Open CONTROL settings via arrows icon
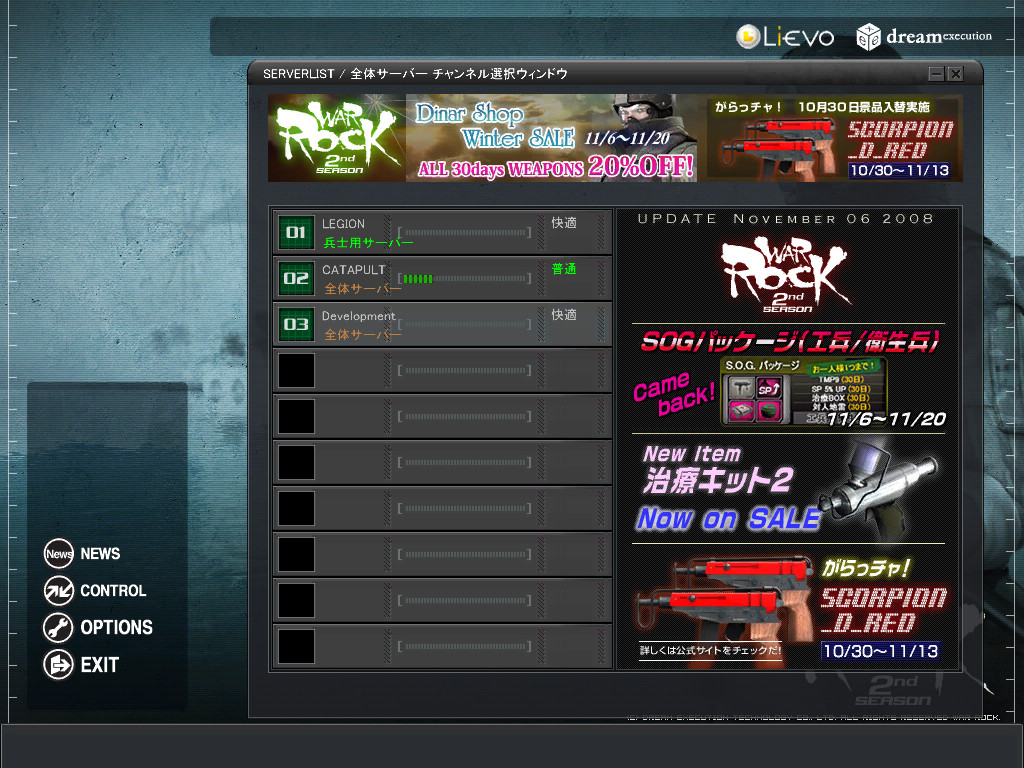The image size is (1024, 768). tap(59, 591)
